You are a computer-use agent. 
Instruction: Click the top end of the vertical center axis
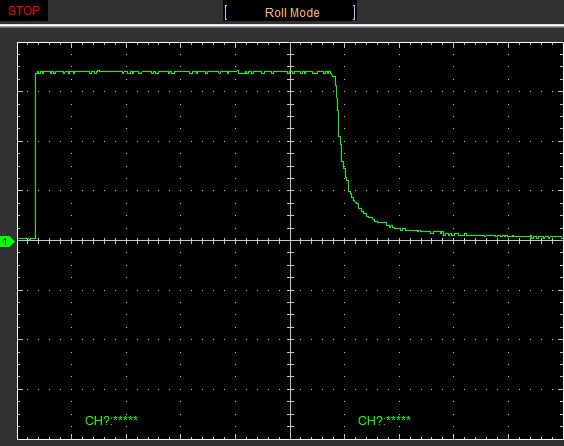pos(291,45)
